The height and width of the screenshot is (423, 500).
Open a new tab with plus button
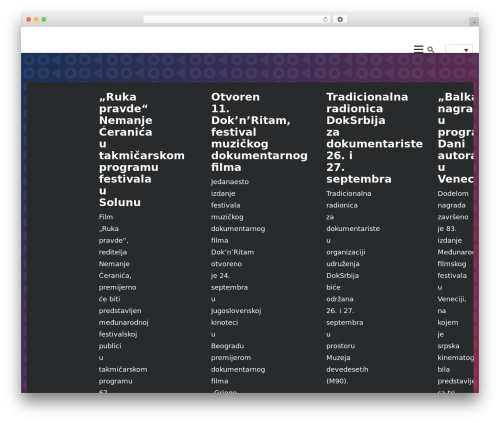(474, 22)
